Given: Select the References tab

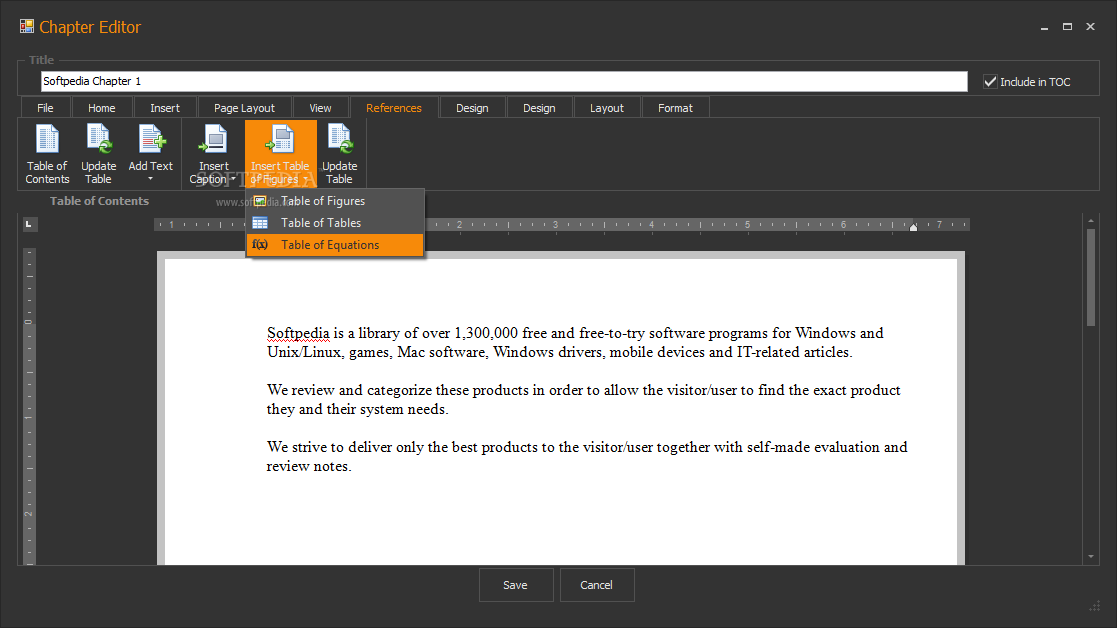Looking at the screenshot, I should (x=394, y=108).
